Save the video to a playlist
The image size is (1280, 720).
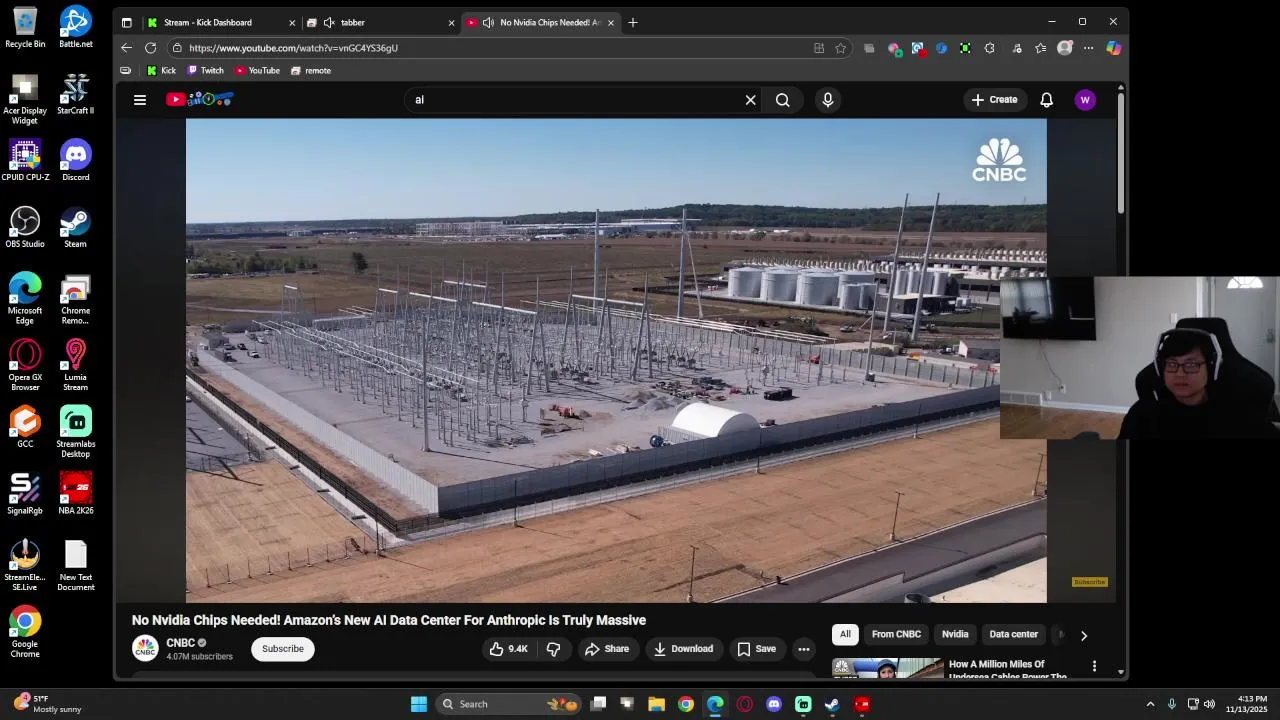(x=756, y=649)
